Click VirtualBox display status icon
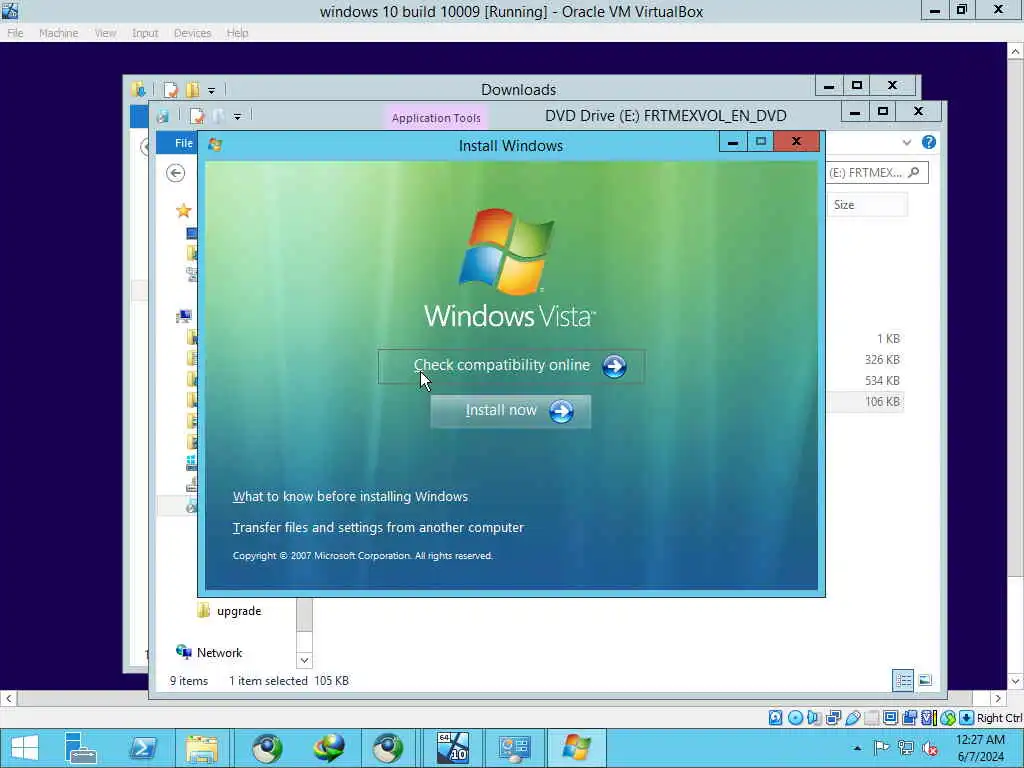The height and width of the screenshot is (768, 1024). coord(890,718)
